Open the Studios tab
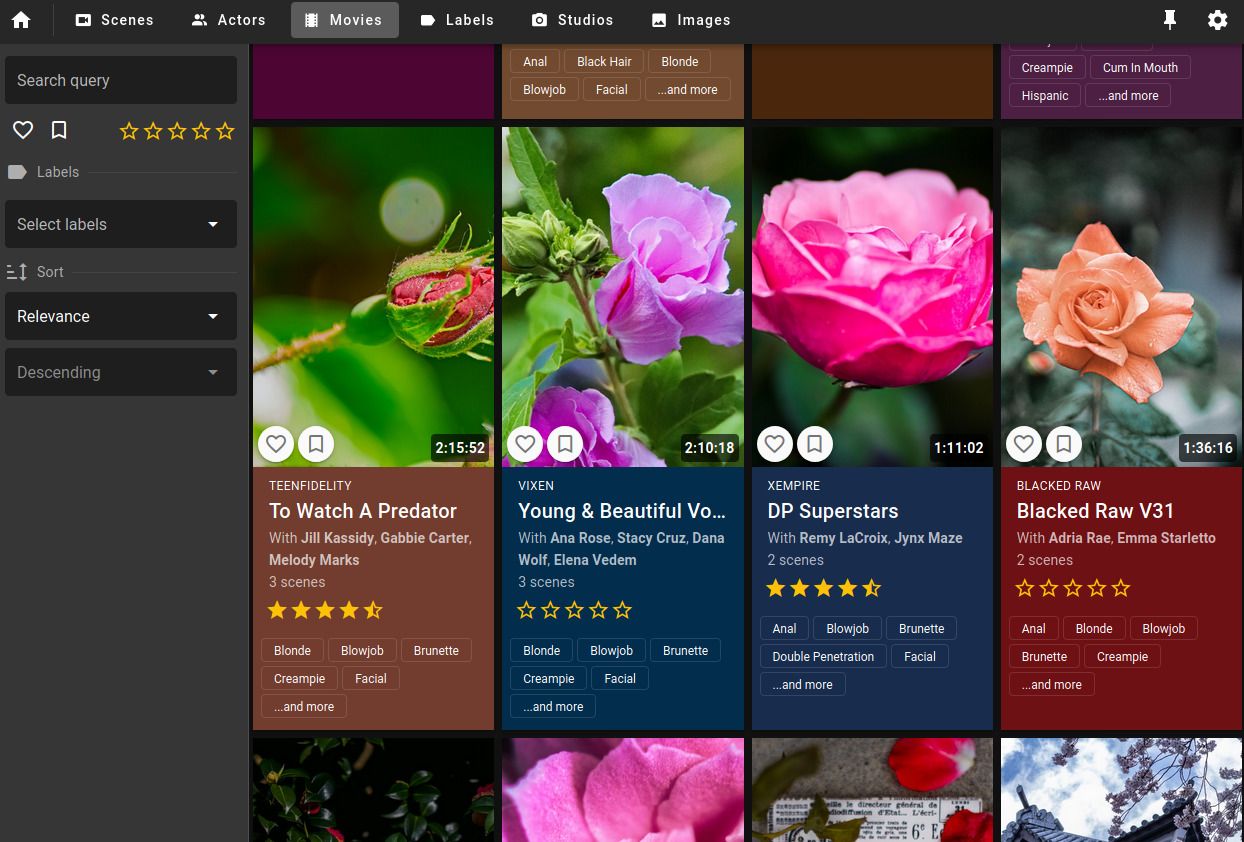1244x842 pixels. click(x=573, y=20)
